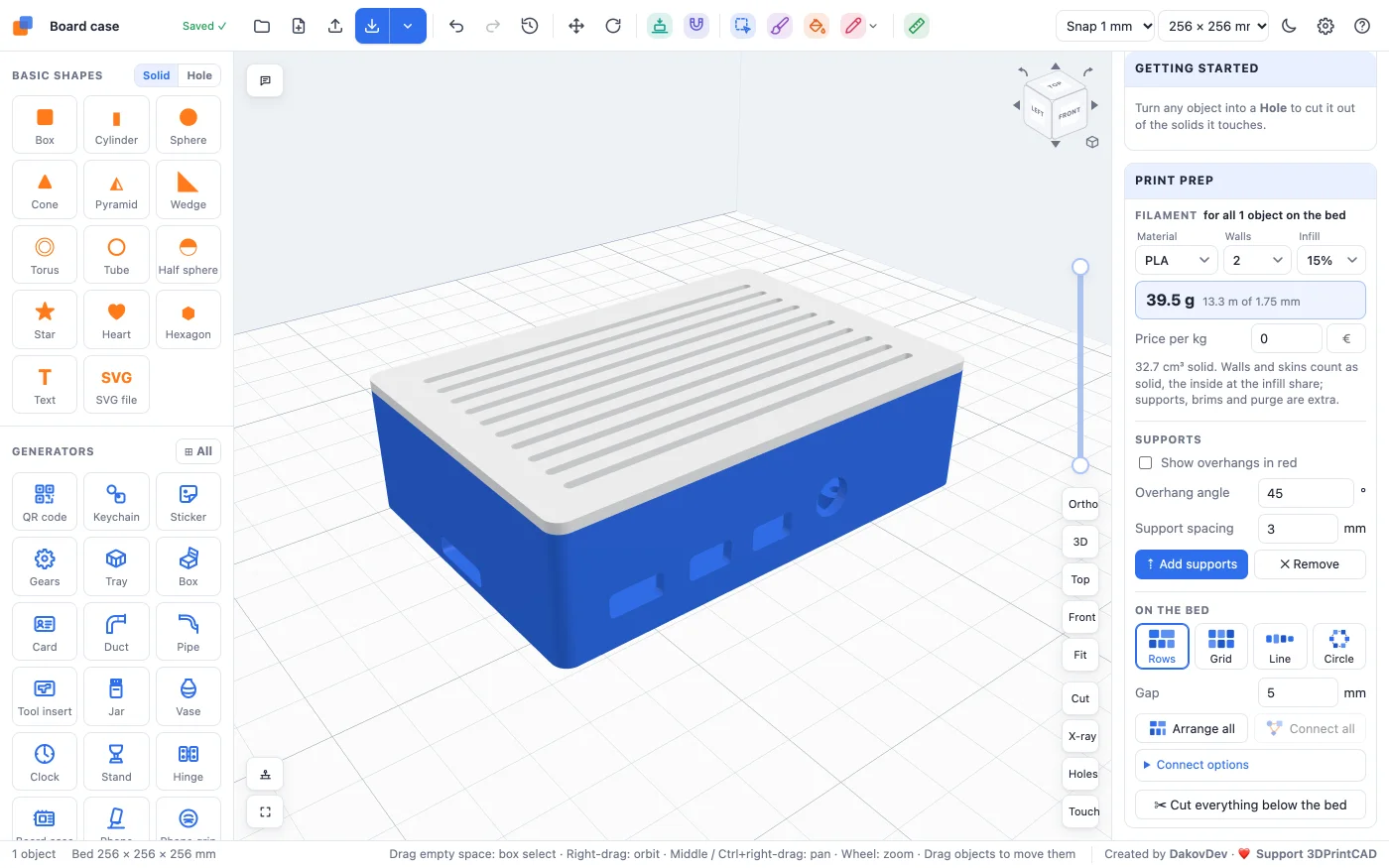
Task: Toggle Ortho projection view
Action: point(1081,504)
